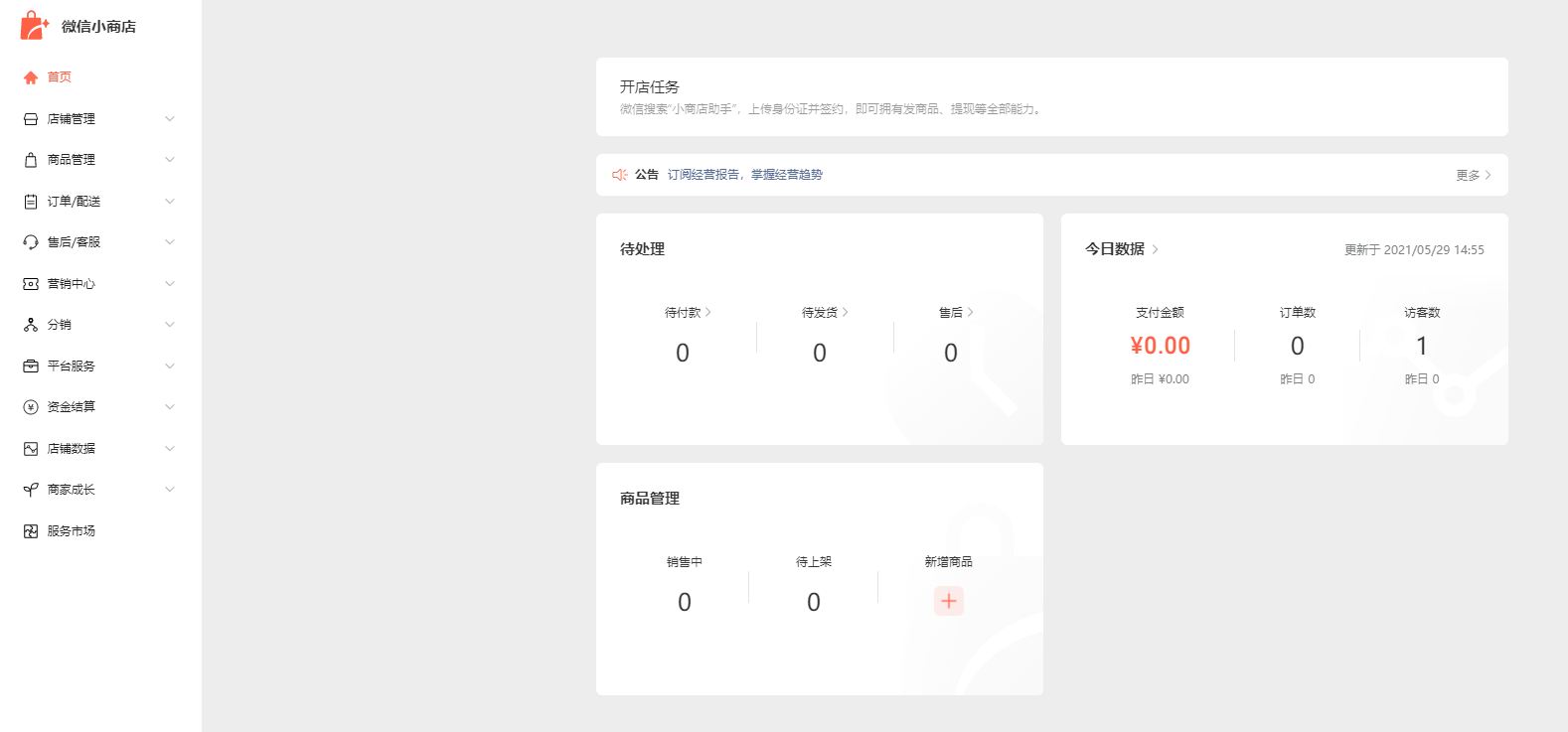
Task: Click 更多 to see more announcements
Action: (x=1474, y=176)
